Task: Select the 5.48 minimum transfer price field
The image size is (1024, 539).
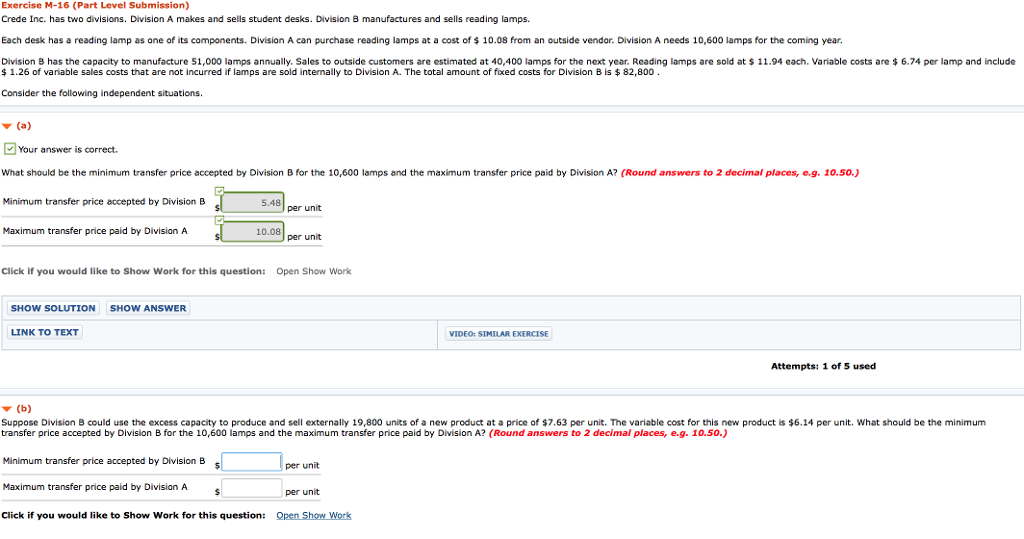Action: point(252,203)
